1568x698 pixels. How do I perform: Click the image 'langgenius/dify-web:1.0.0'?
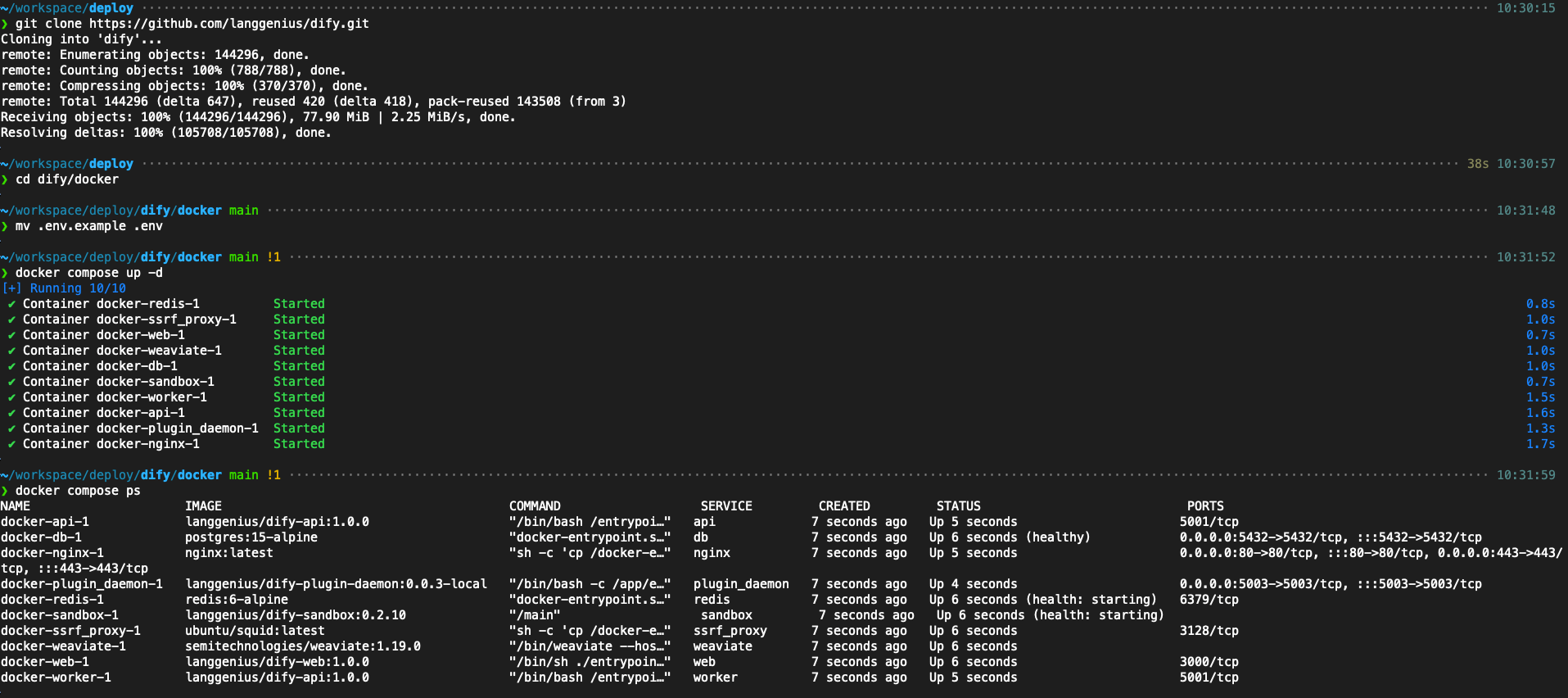click(277, 662)
